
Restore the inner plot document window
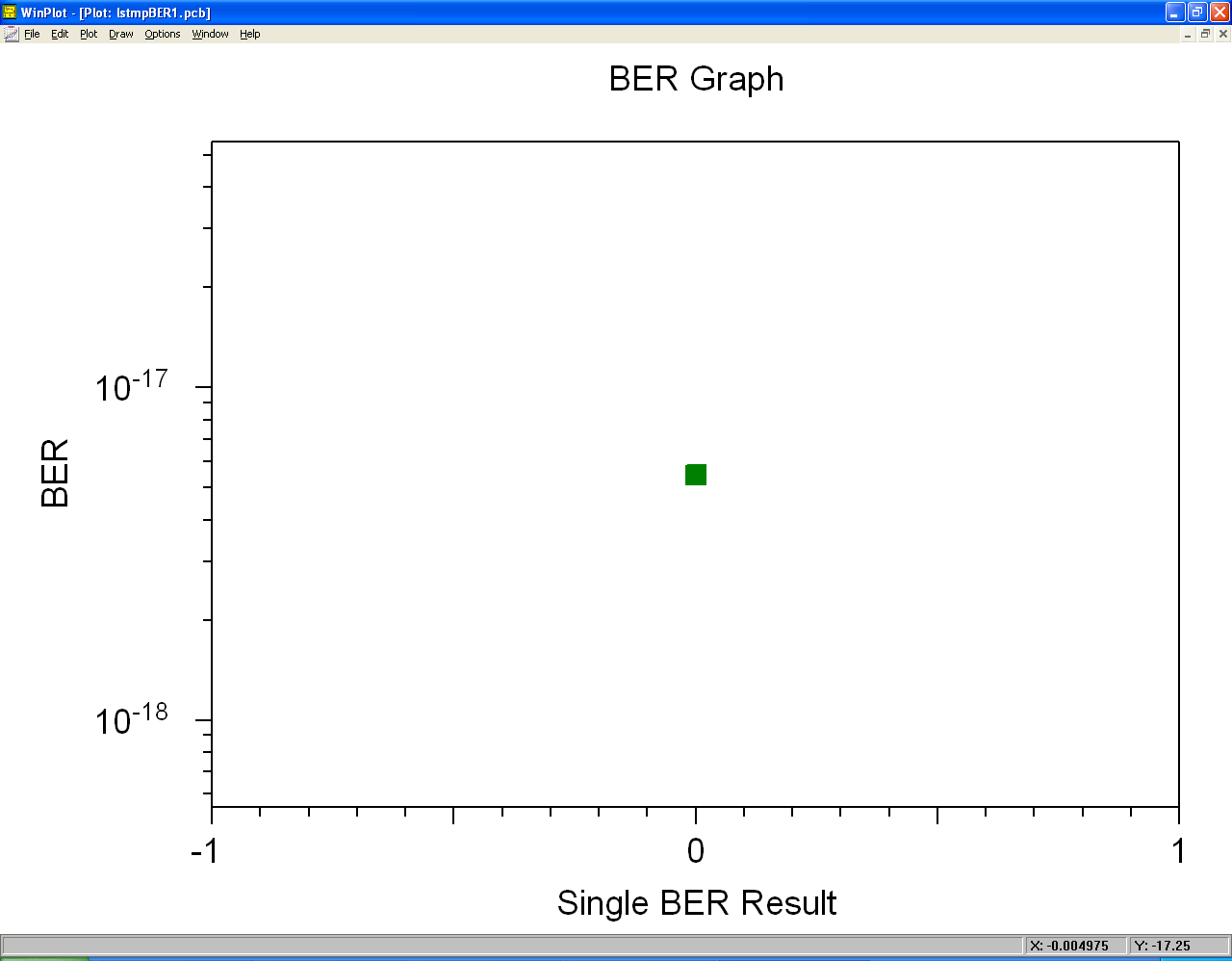(1205, 34)
